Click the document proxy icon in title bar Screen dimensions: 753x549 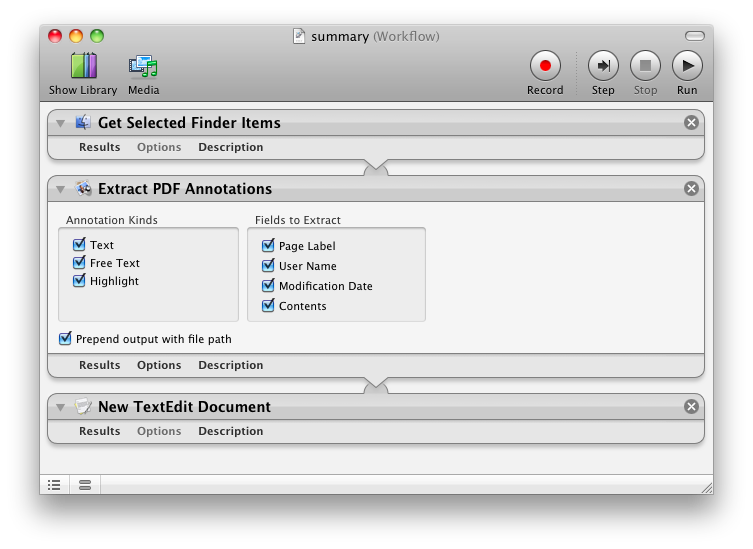click(x=299, y=37)
